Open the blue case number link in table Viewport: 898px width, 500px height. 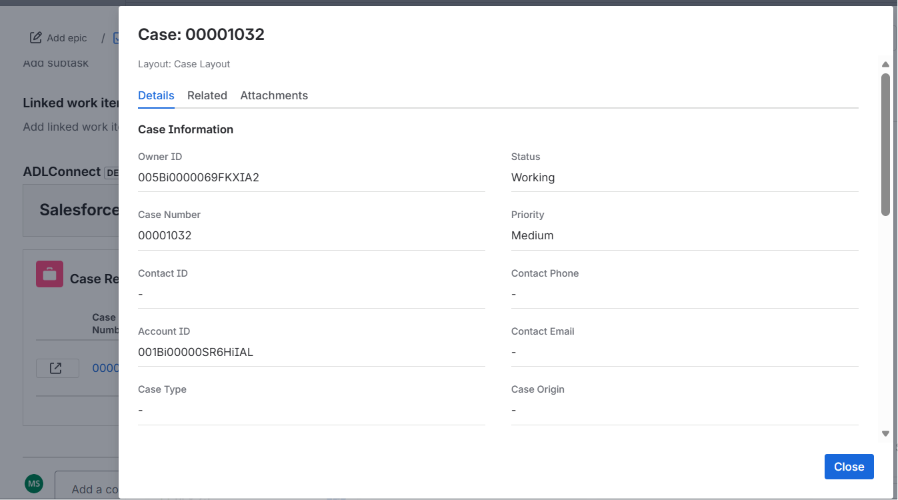click(105, 368)
